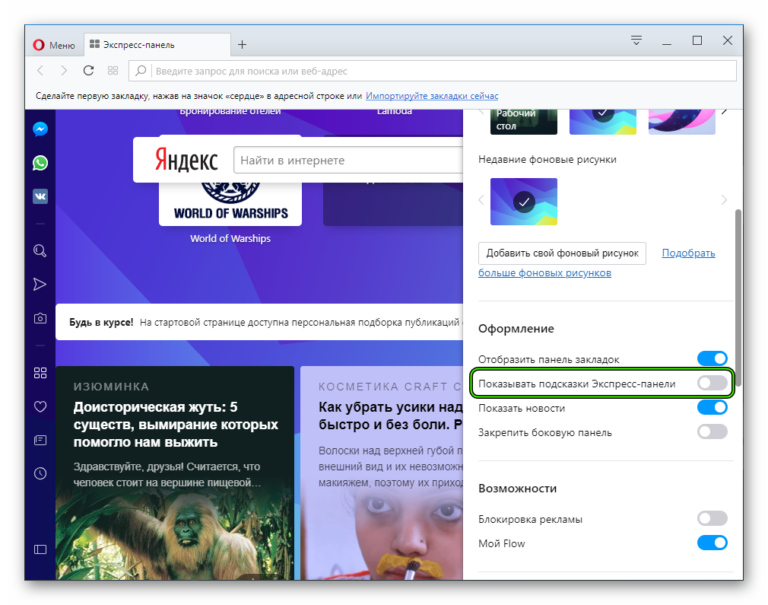768x605 pixels.
Task: Go forward with the forward arrow
Action: click(x=64, y=71)
